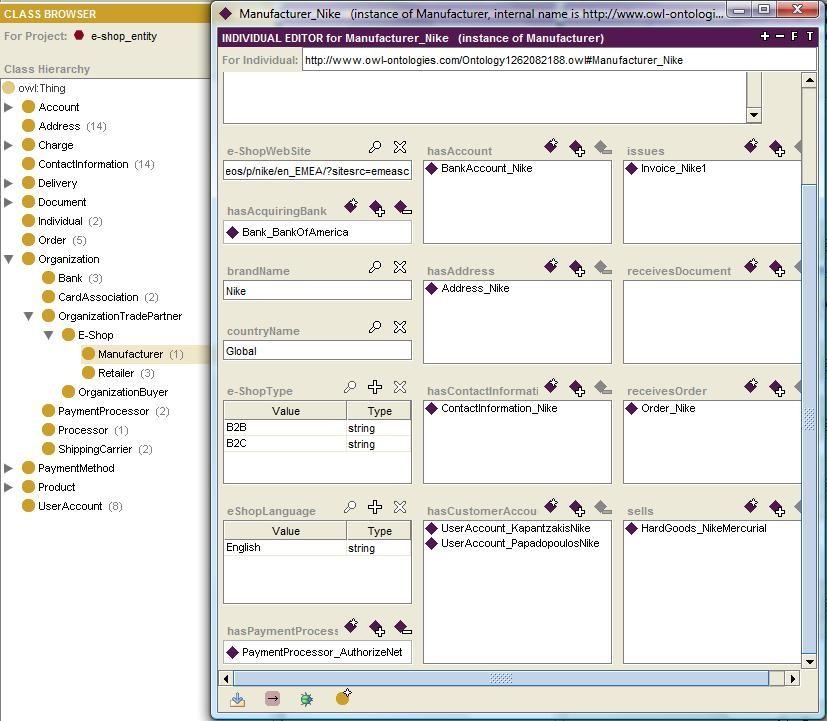The image size is (827, 721).
Task: Expand the Charge class node
Action: [8, 146]
